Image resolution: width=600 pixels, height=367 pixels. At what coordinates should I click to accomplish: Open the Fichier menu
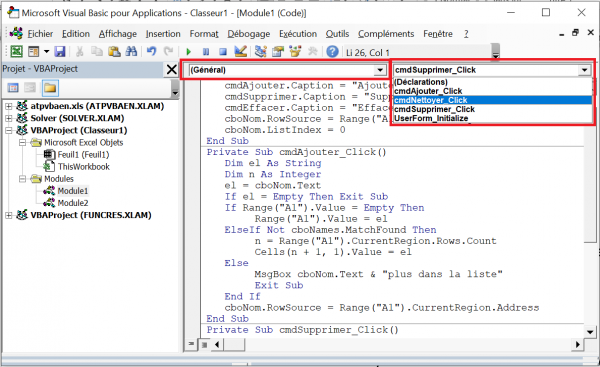coord(40,34)
